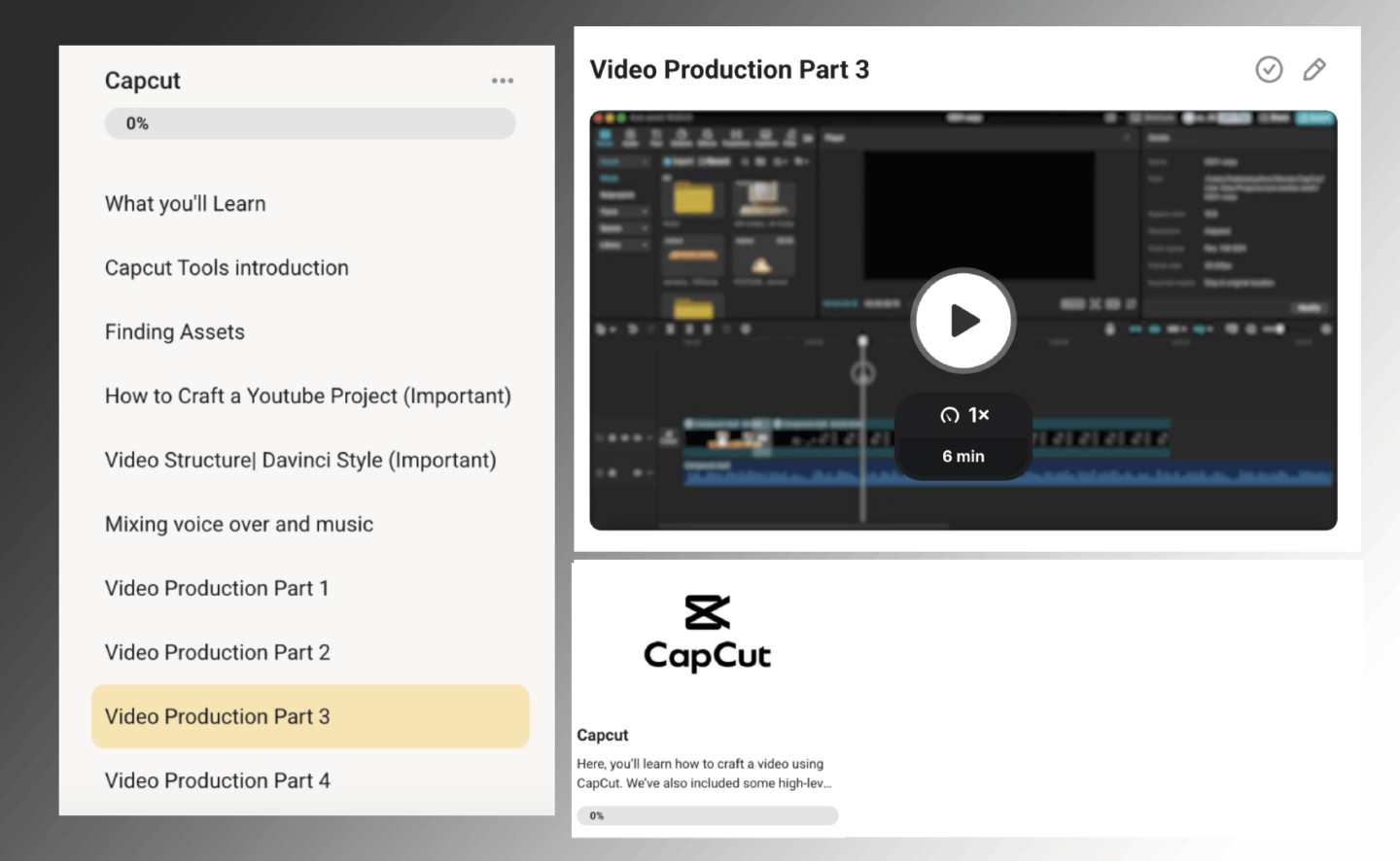Click the 0% progress bar under the course description

coord(708,815)
